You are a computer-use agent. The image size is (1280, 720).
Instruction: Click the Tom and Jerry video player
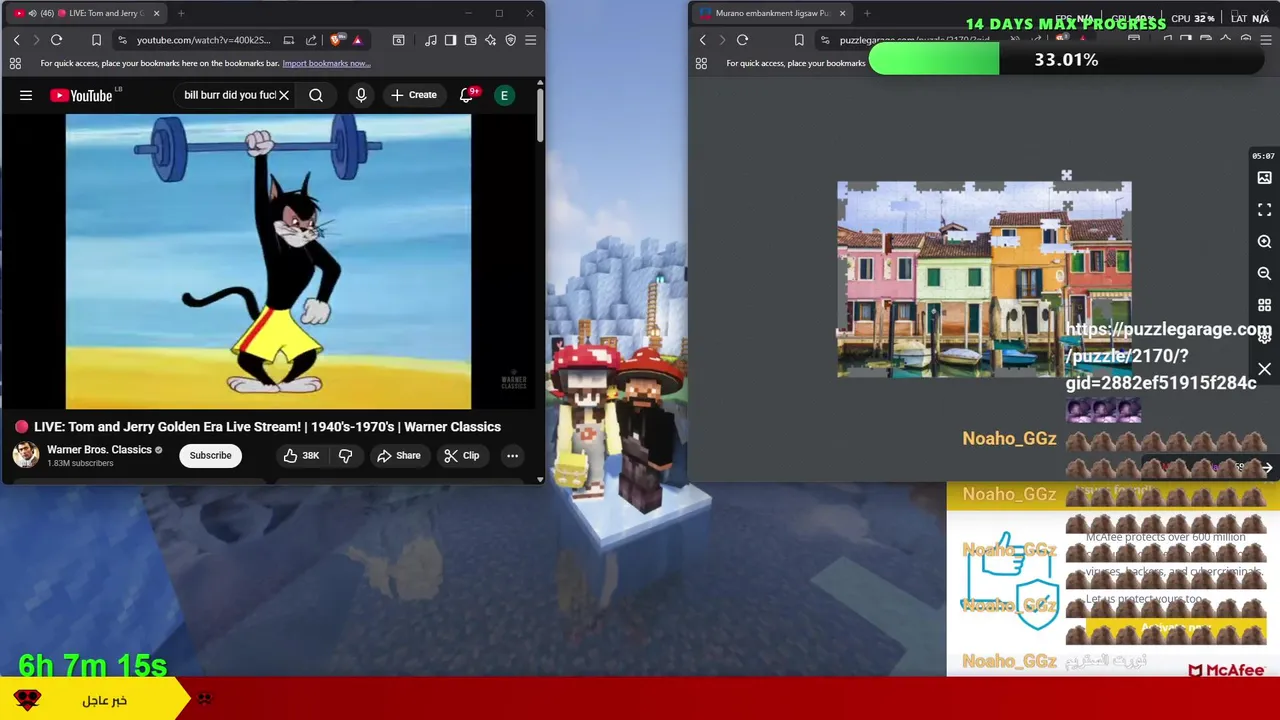268,262
